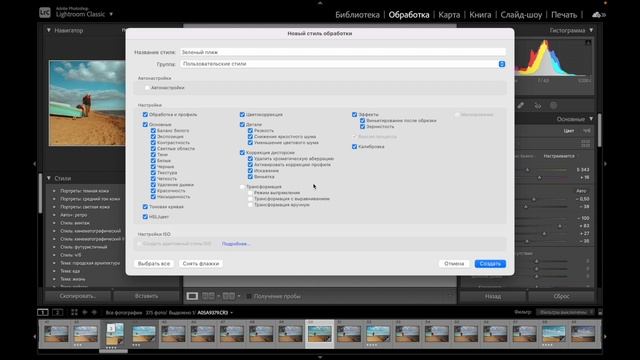Uncheck 'Зернистость' checkbox
This screenshot has height=360, width=640.
362,127
